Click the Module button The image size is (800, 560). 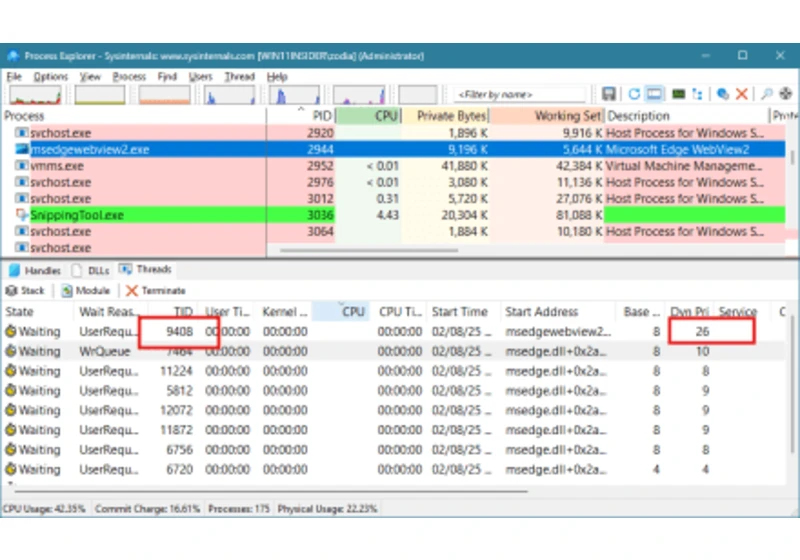86,291
